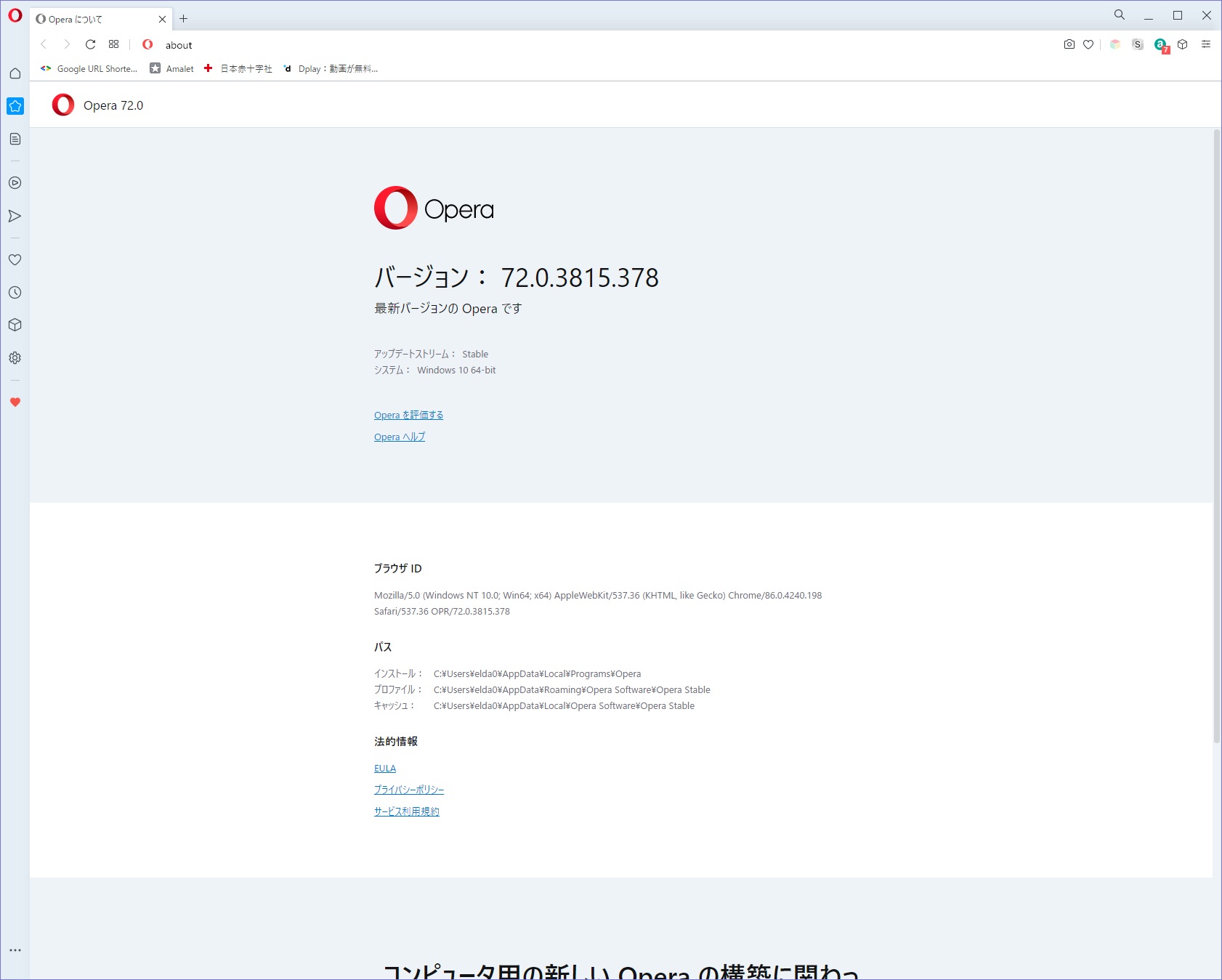Go forward to the next page
This screenshot has height=980, width=1222.
67,44
